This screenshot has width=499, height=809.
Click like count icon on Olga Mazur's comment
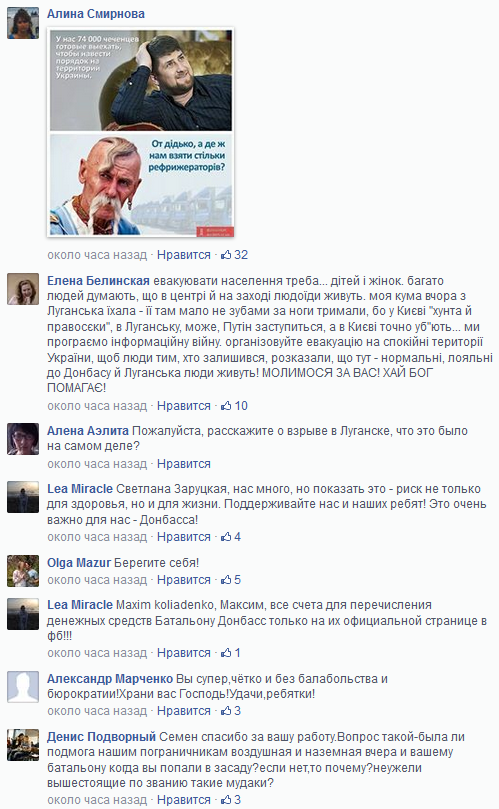[x=226, y=579]
